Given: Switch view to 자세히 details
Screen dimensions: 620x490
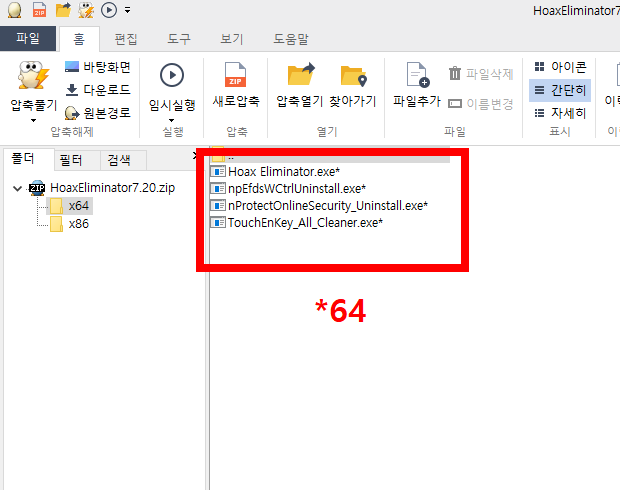Looking at the screenshot, I should coord(560,113).
